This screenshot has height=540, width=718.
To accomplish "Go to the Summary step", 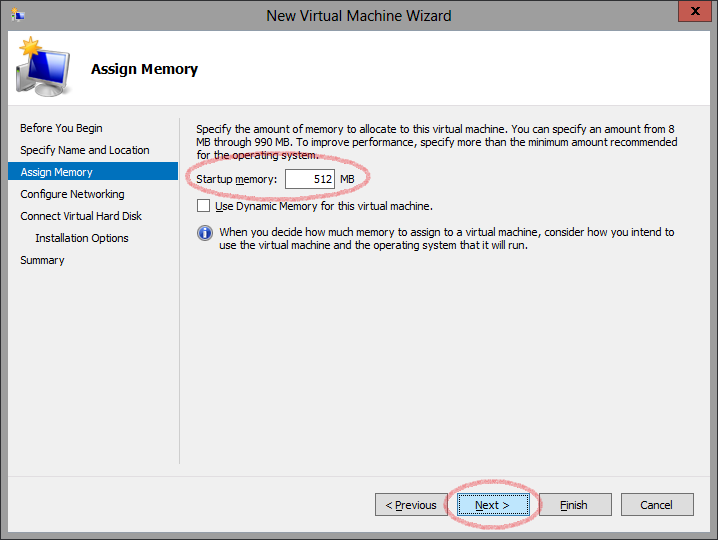I will coord(42,260).
